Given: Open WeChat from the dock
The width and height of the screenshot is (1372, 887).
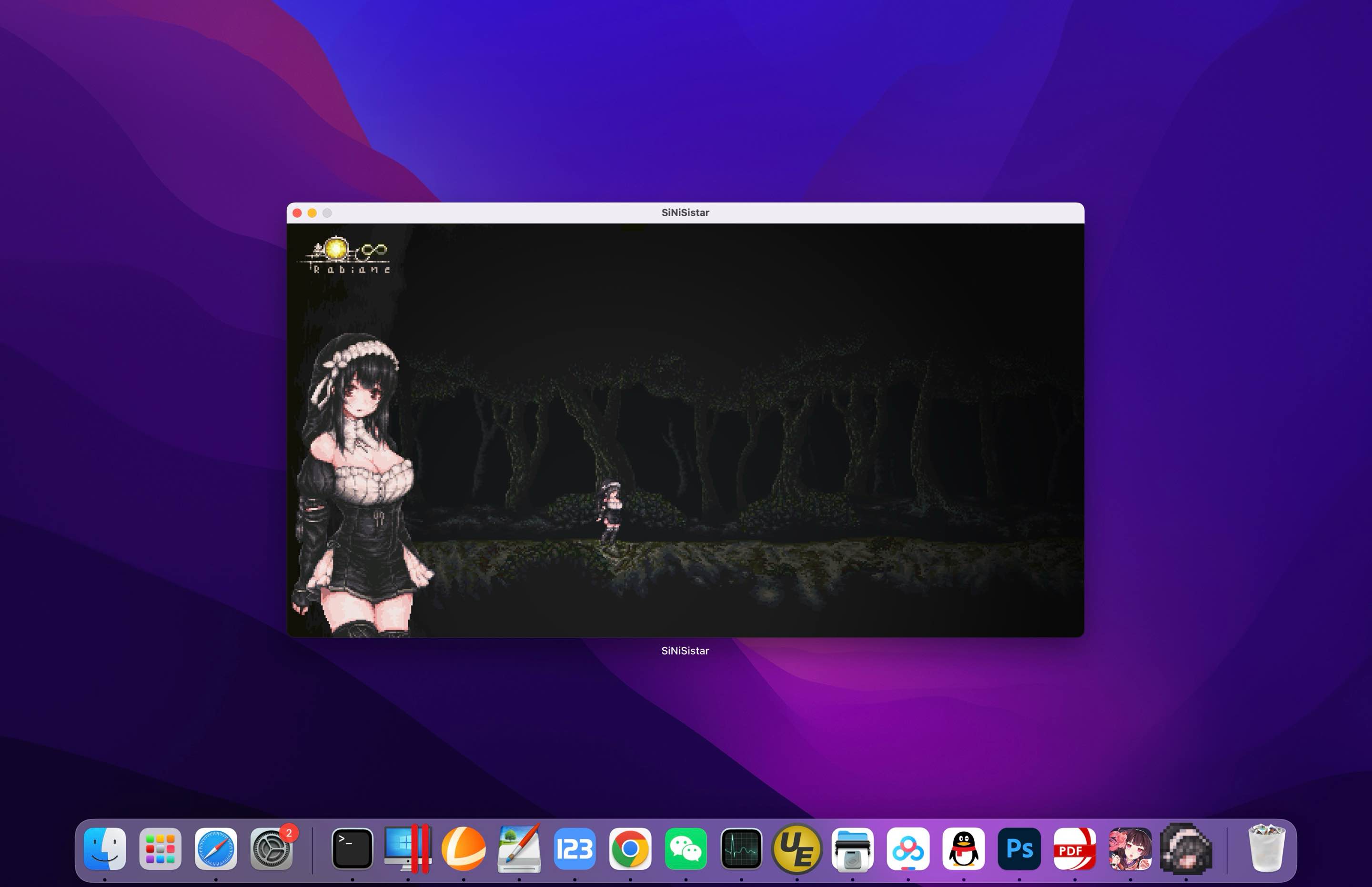Looking at the screenshot, I should [686, 848].
